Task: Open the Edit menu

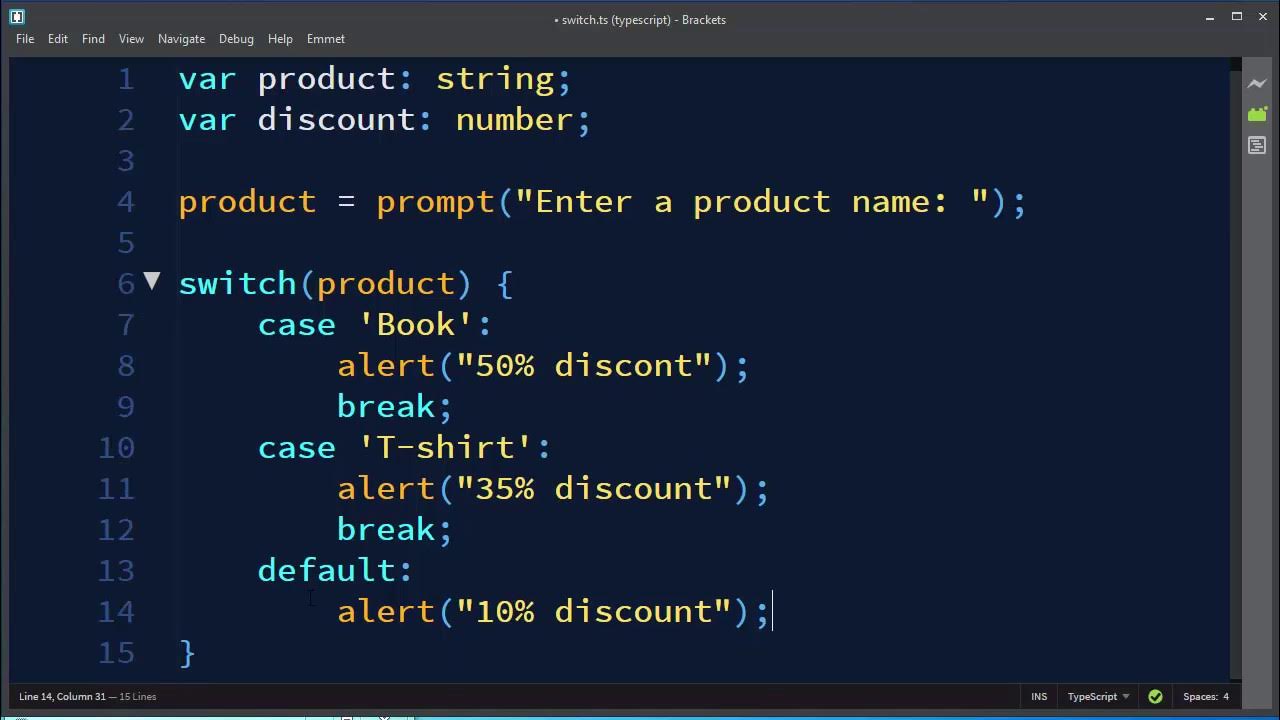Action: point(58,39)
